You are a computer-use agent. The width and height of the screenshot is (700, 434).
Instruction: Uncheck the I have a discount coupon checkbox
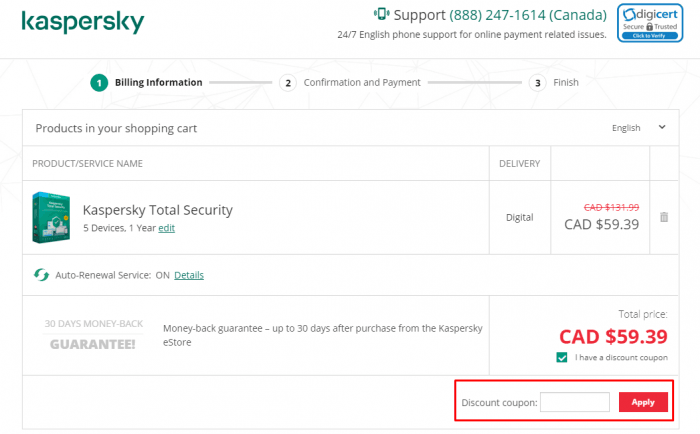562,357
